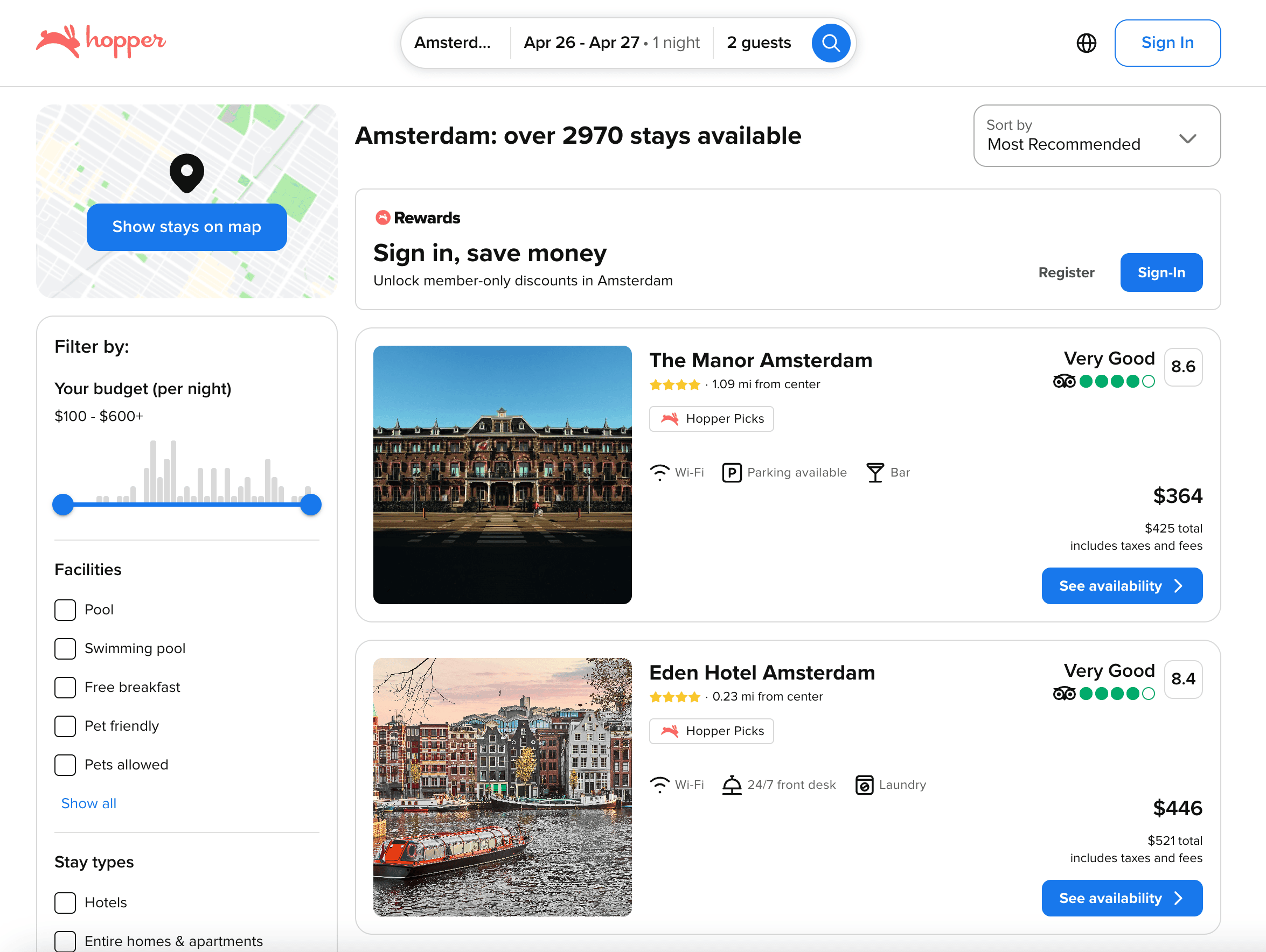Open the 2 guests selector

(759, 43)
